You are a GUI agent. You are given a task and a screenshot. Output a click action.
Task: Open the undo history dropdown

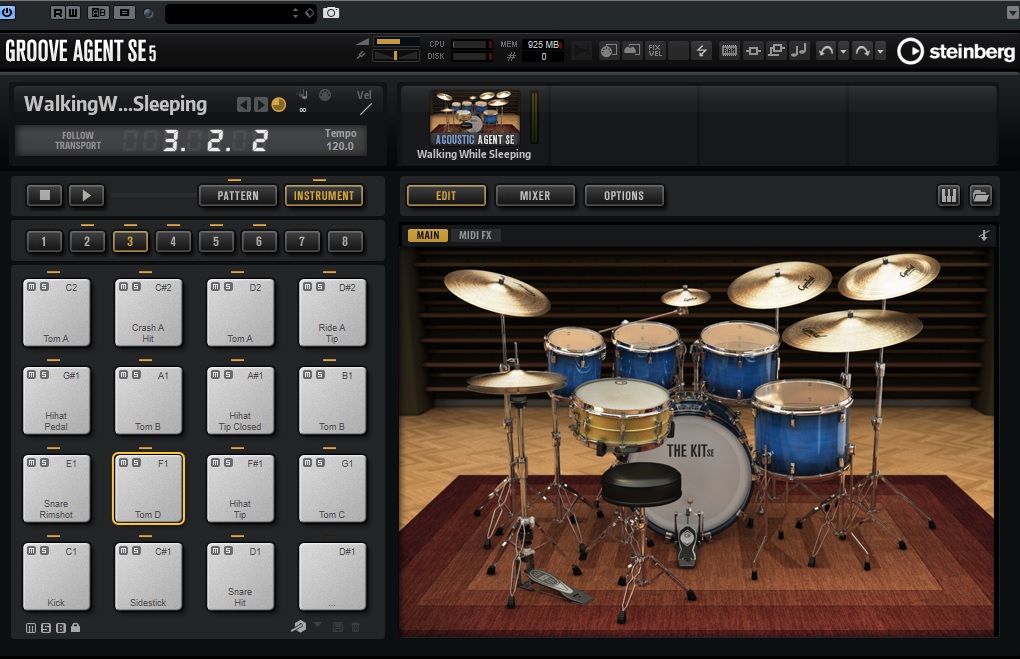click(x=843, y=51)
